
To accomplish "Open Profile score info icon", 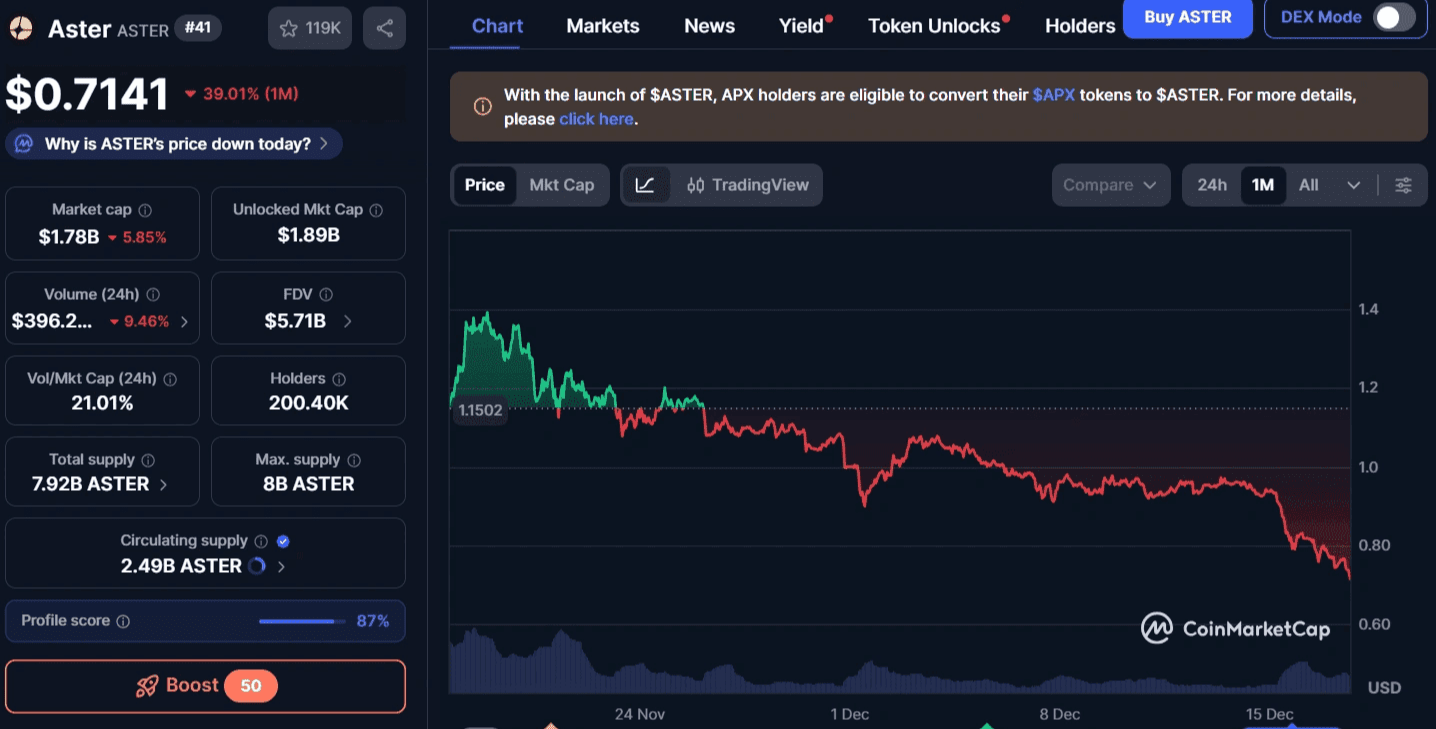I will (x=123, y=621).
